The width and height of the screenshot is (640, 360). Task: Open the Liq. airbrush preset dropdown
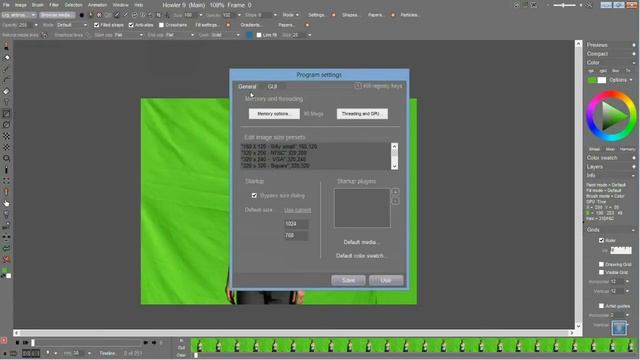pos(19,15)
